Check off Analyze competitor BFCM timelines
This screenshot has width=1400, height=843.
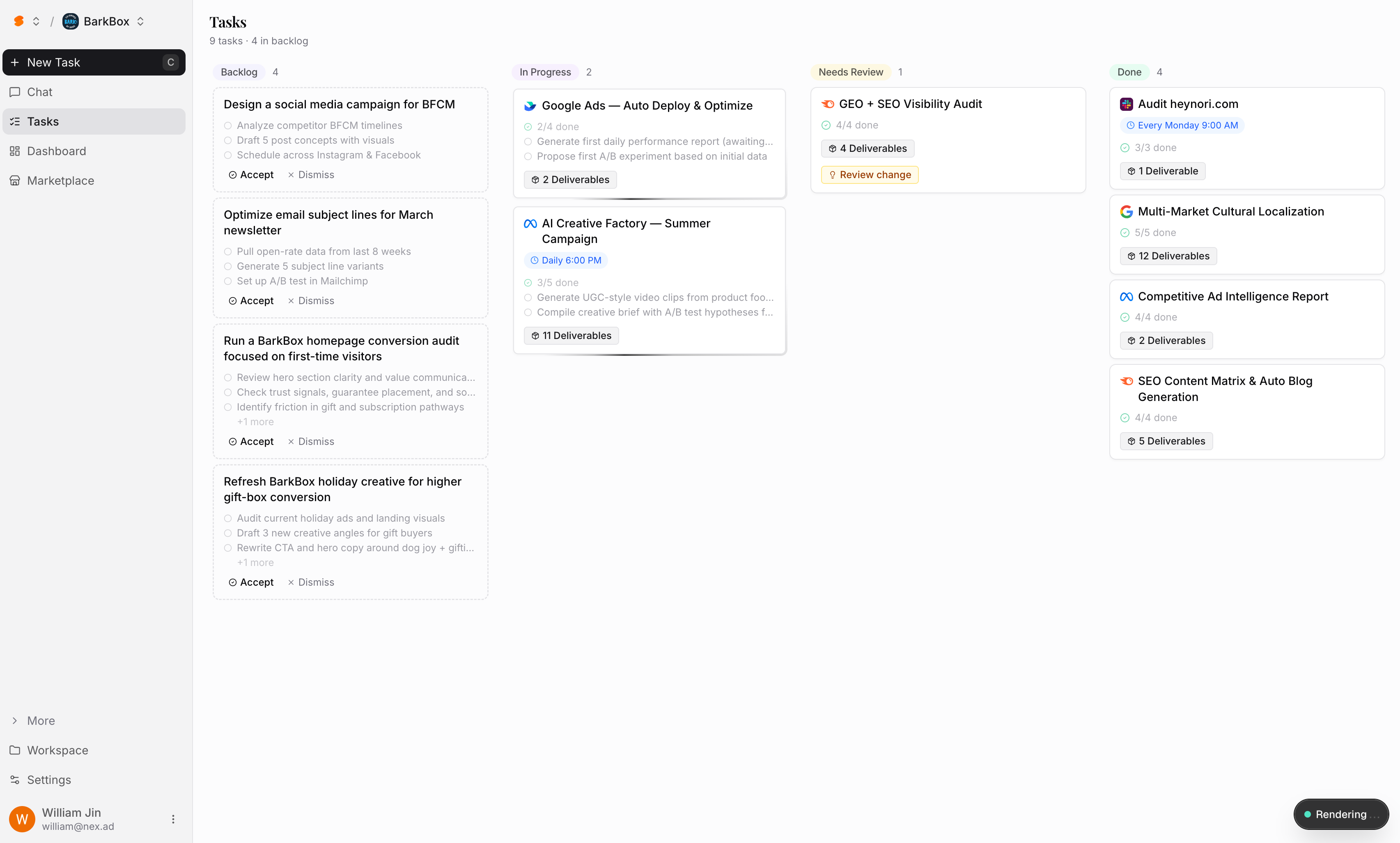228,126
